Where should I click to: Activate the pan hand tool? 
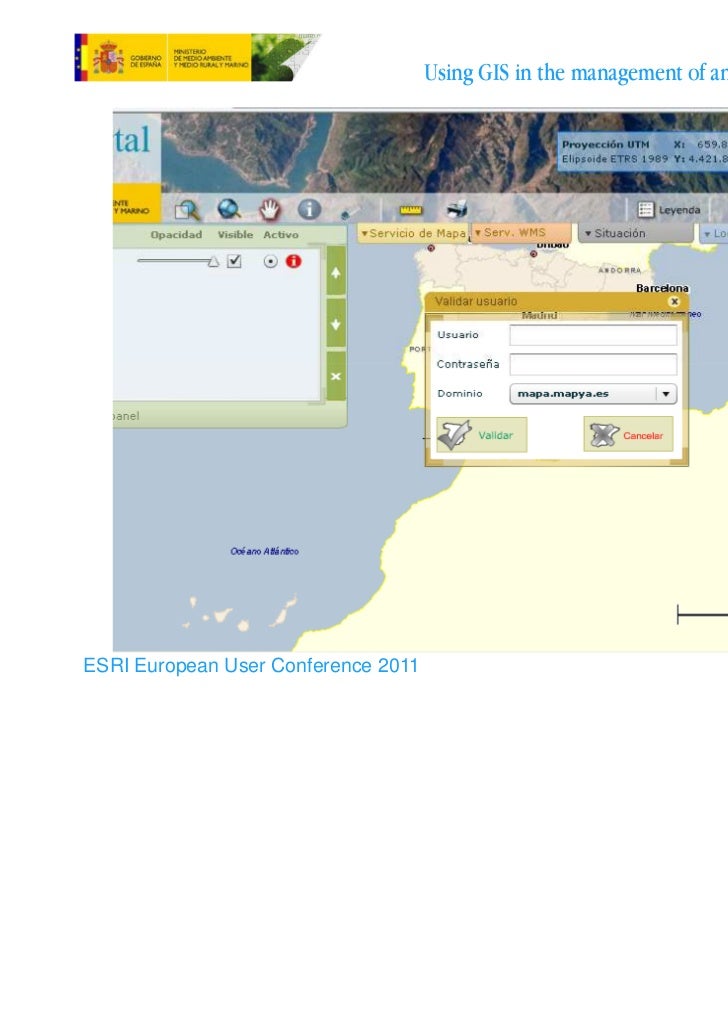point(269,210)
